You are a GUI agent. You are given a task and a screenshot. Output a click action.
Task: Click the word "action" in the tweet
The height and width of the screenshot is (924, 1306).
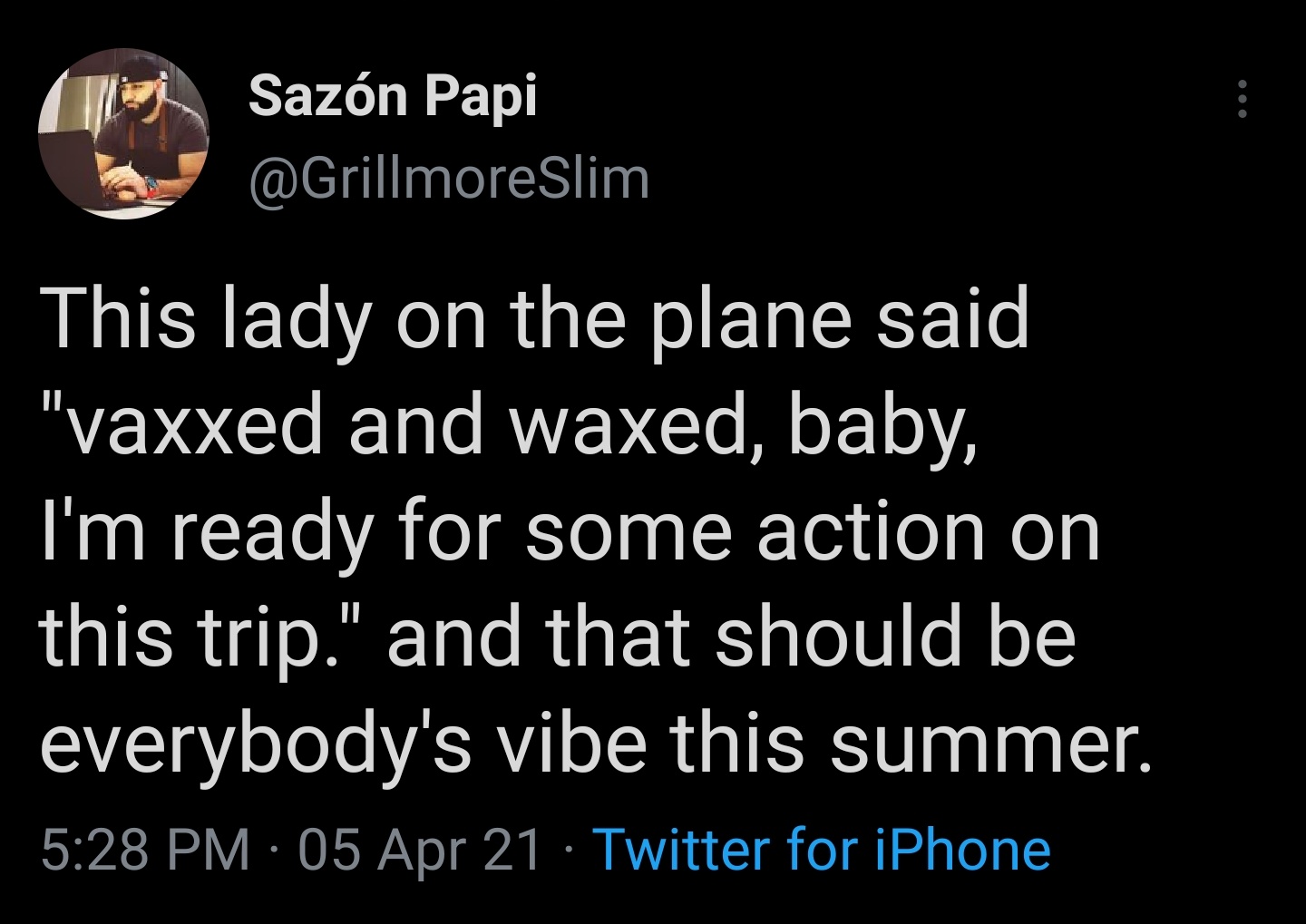[871, 532]
